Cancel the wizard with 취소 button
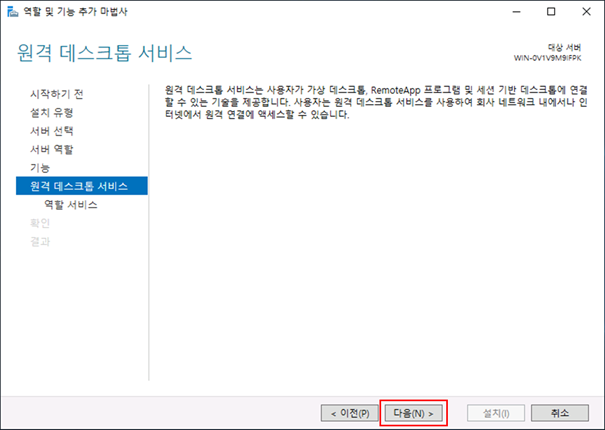This screenshot has height=430, width=605. [x=560, y=413]
